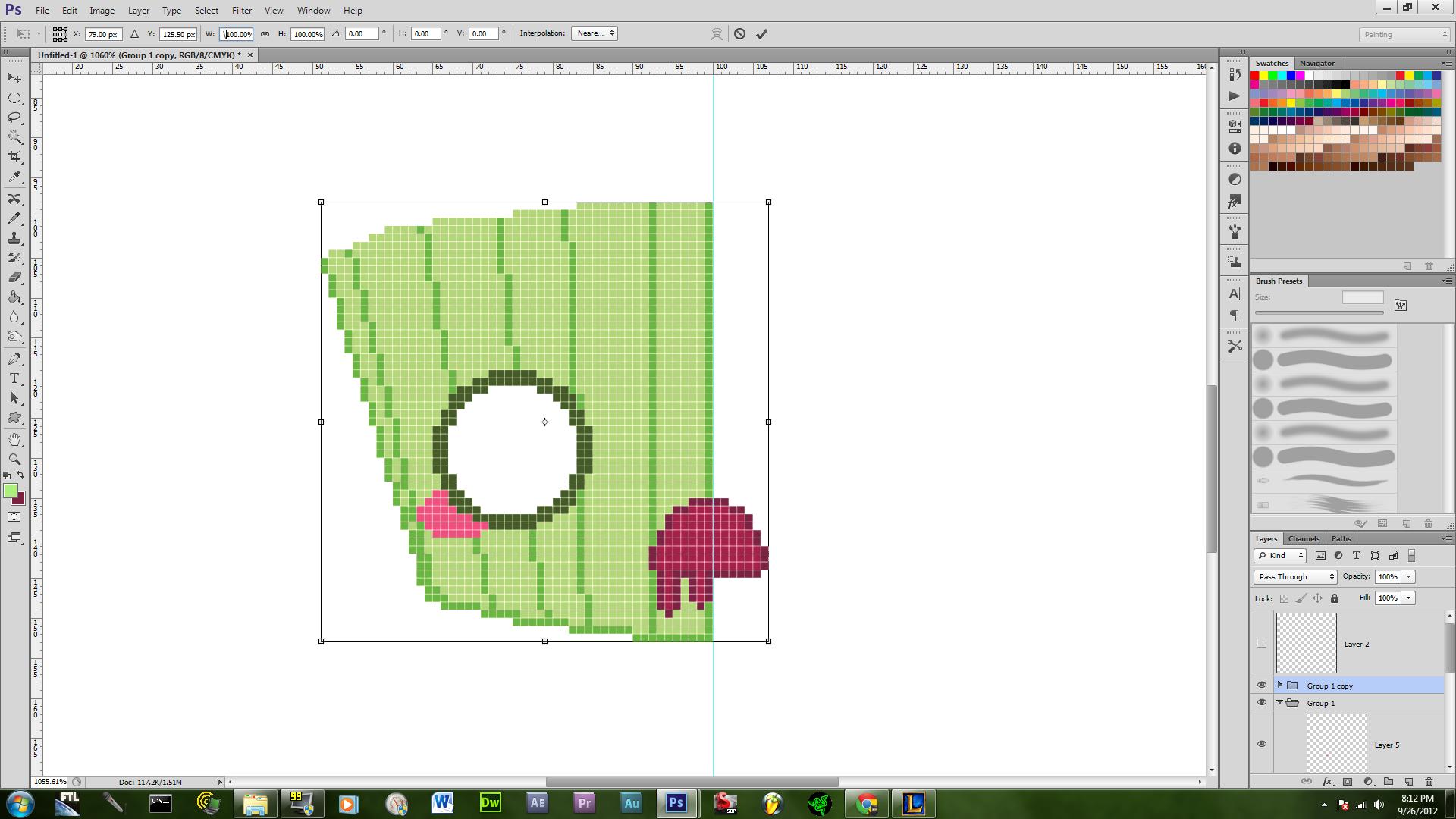The image size is (1456, 819).
Task: Click the background color swatch
Action: 20,500
